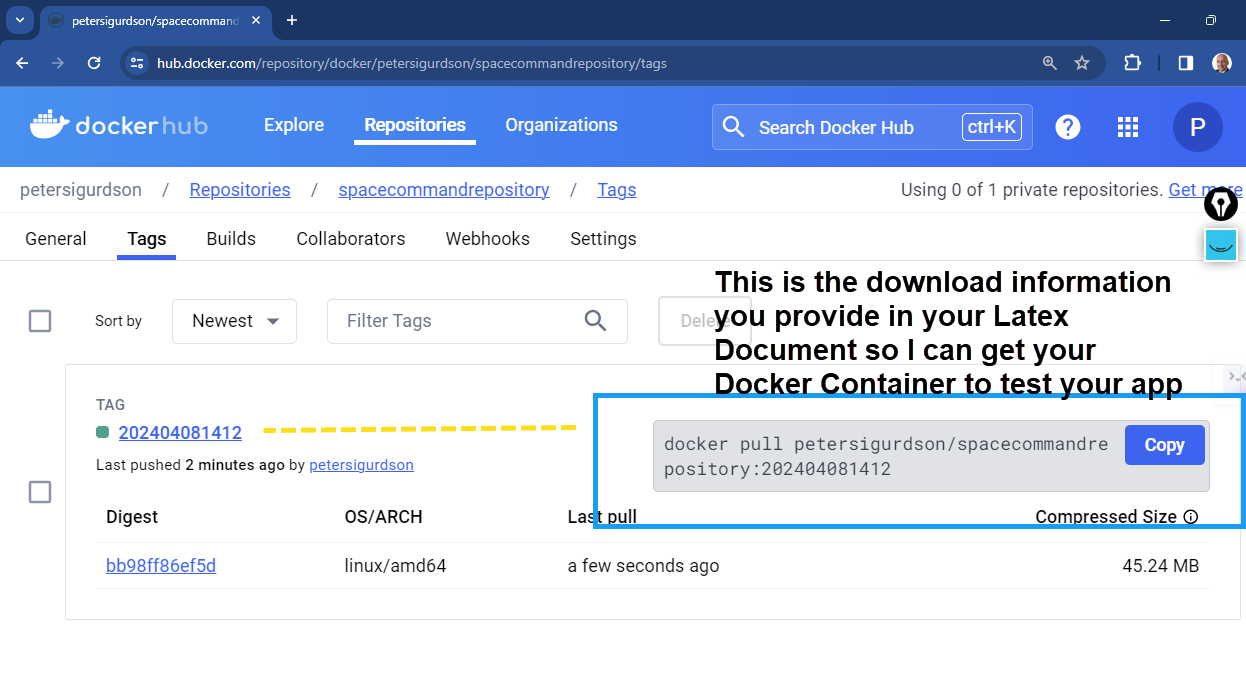The height and width of the screenshot is (684, 1246).
Task: Go forward in browser history
Action: (58, 63)
